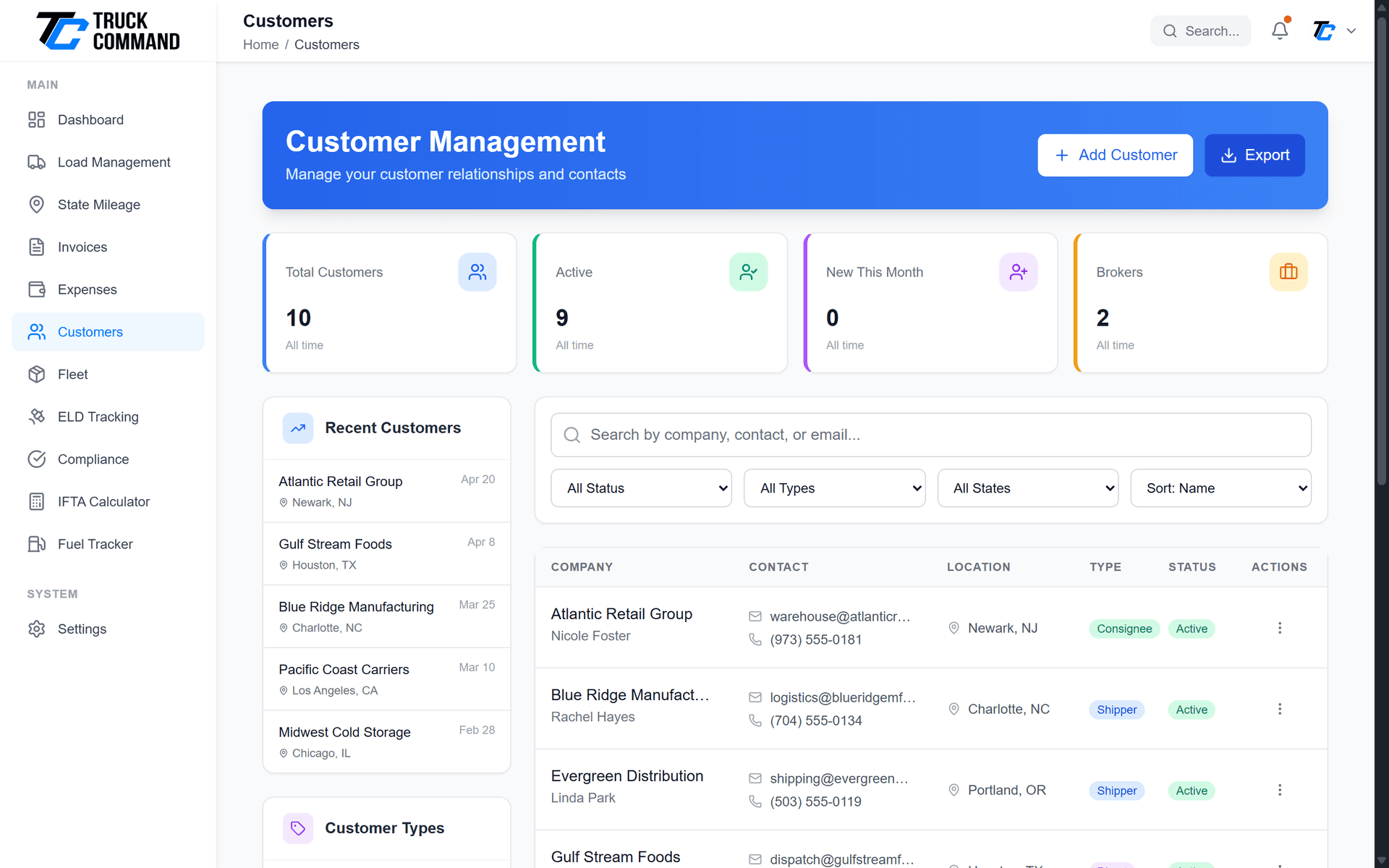Open Midwest Cold Storage recent customer
The width and height of the screenshot is (1389, 868).
coord(387,741)
